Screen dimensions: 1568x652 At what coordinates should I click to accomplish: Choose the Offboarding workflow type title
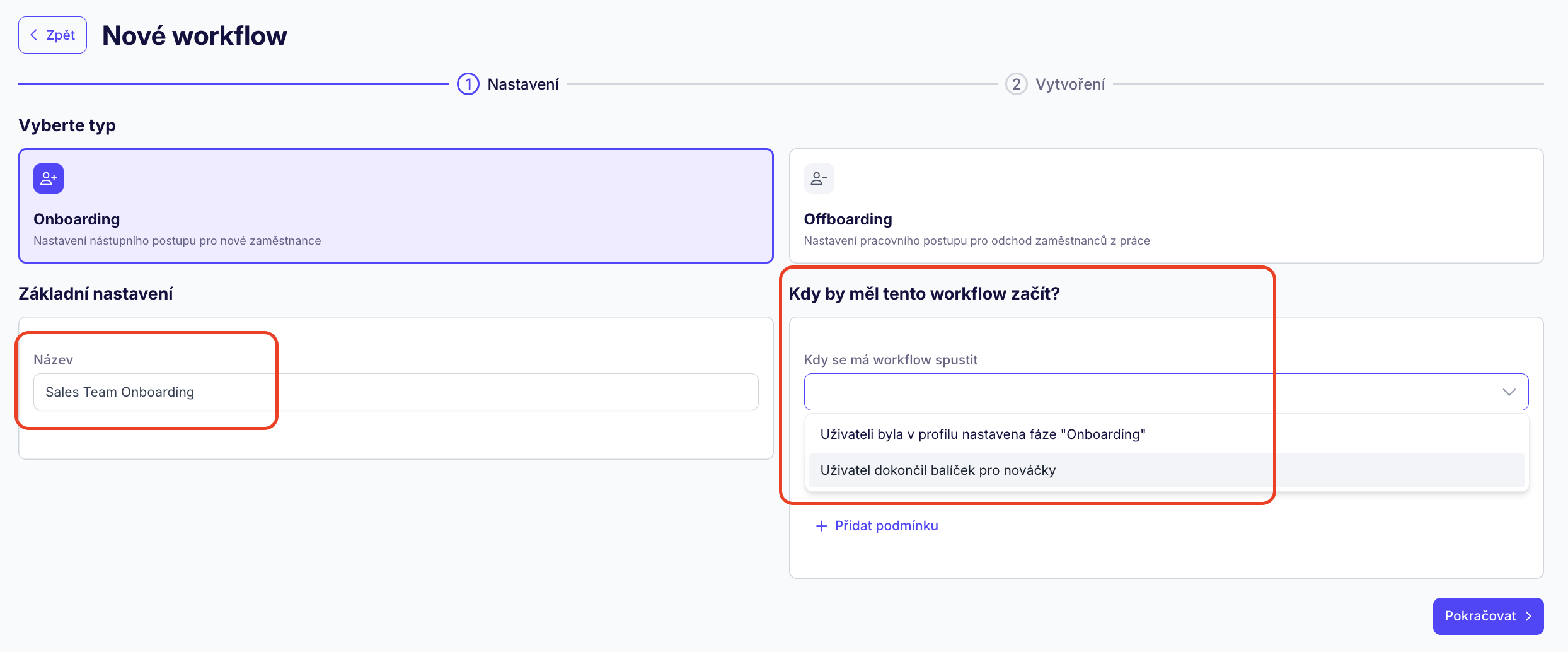[x=848, y=219]
